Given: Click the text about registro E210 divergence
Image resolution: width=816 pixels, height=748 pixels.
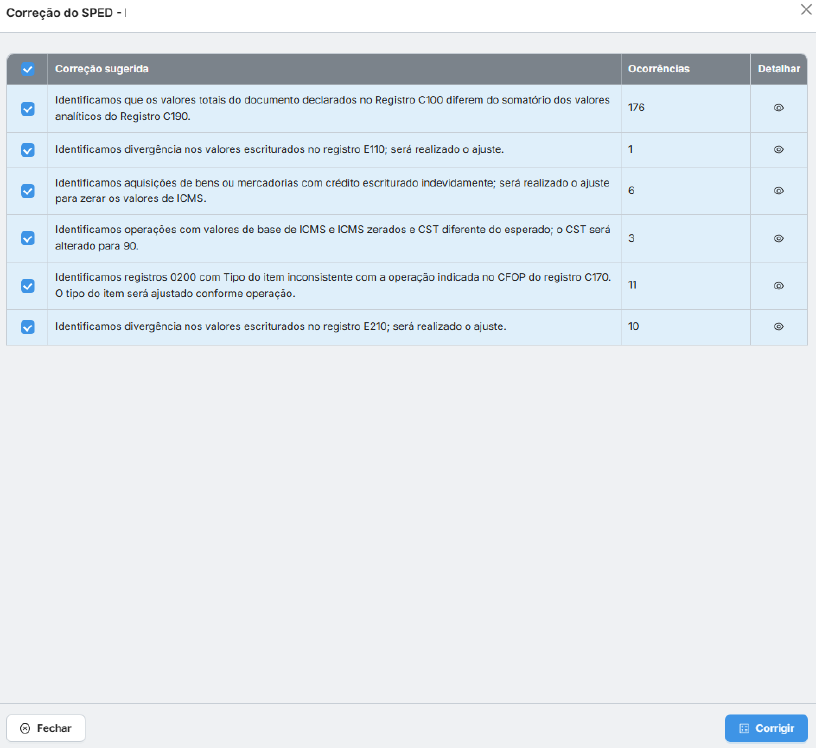Looking at the screenshot, I should 280,326.
